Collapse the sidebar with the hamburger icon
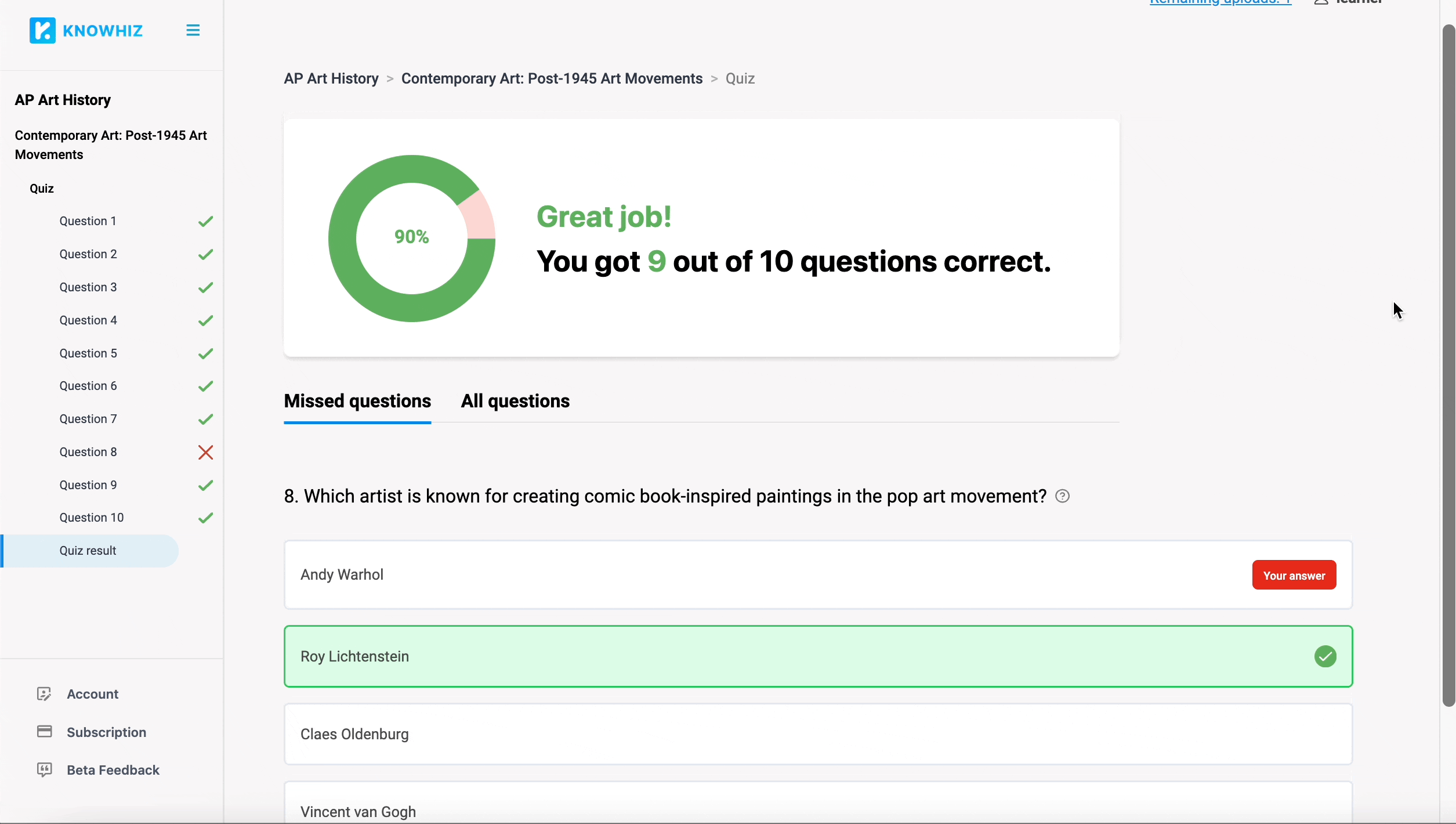 tap(193, 30)
